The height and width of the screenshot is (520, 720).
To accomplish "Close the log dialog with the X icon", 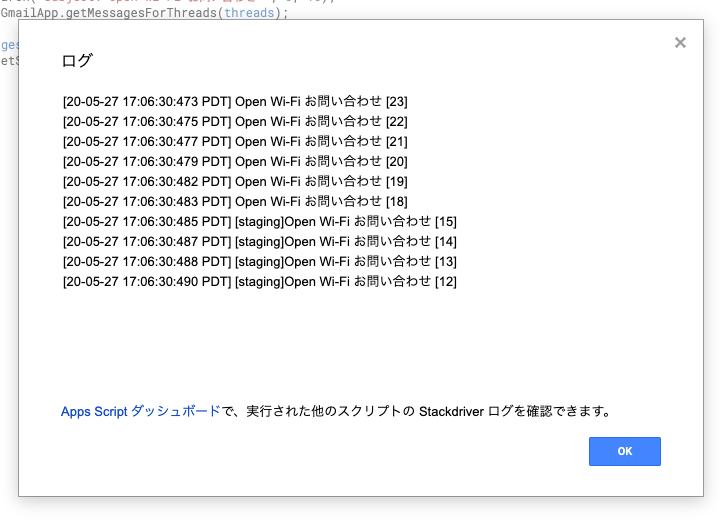I will pos(680,43).
